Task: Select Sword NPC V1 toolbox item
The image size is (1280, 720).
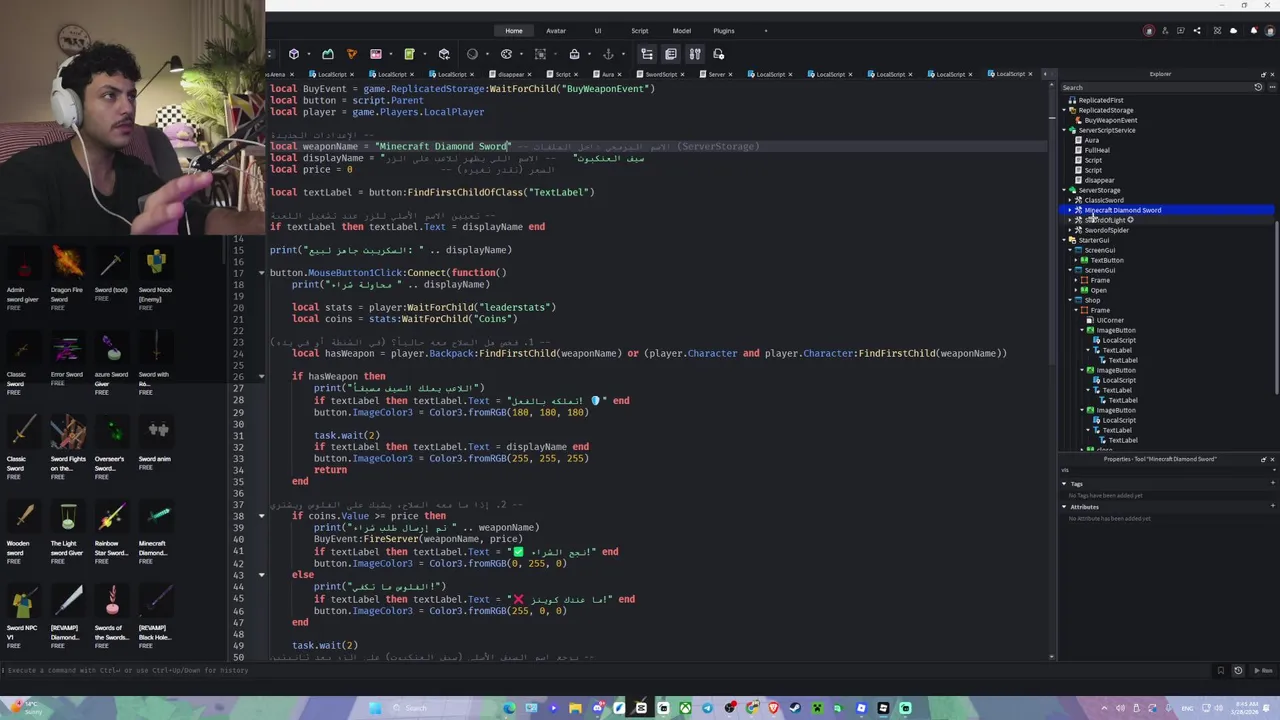Action: 23,616
